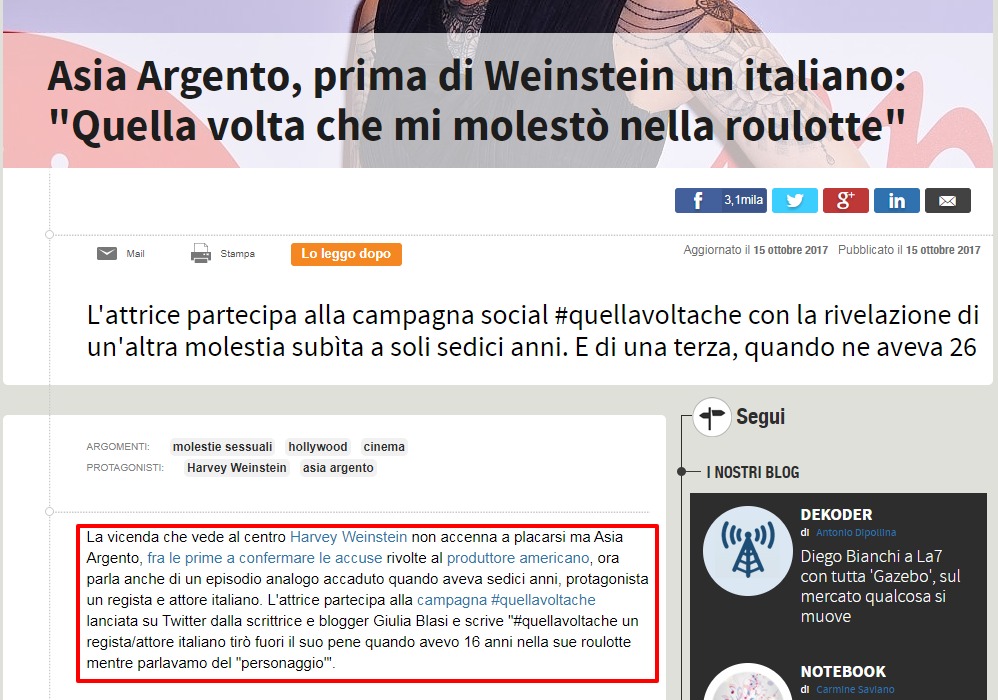Open author Antonio Dipollina link
The width and height of the screenshot is (998, 700).
pyautogui.click(x=855, y=533)
